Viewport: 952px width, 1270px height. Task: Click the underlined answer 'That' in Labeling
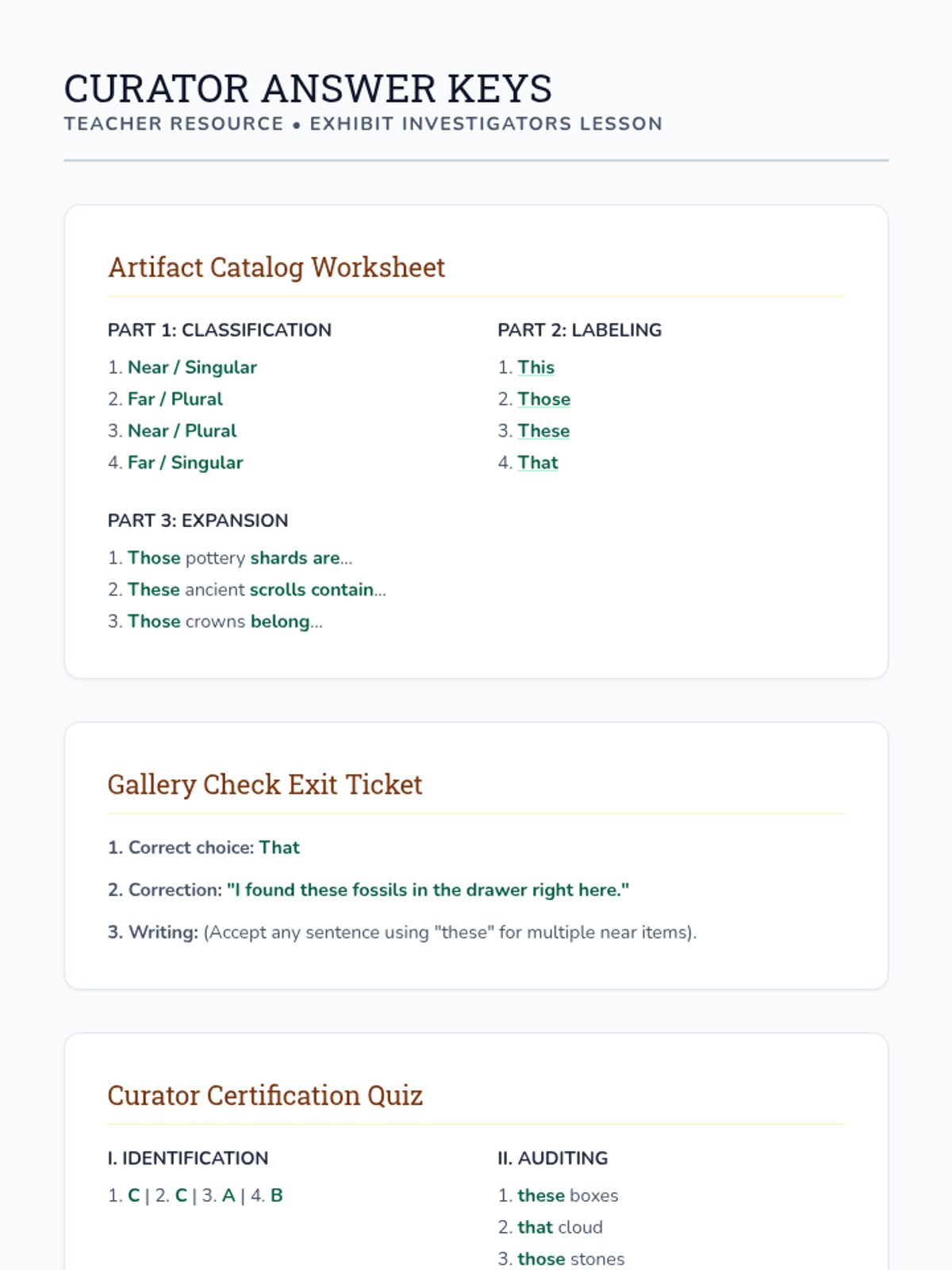pyautogui.click(x=538, y=463)
